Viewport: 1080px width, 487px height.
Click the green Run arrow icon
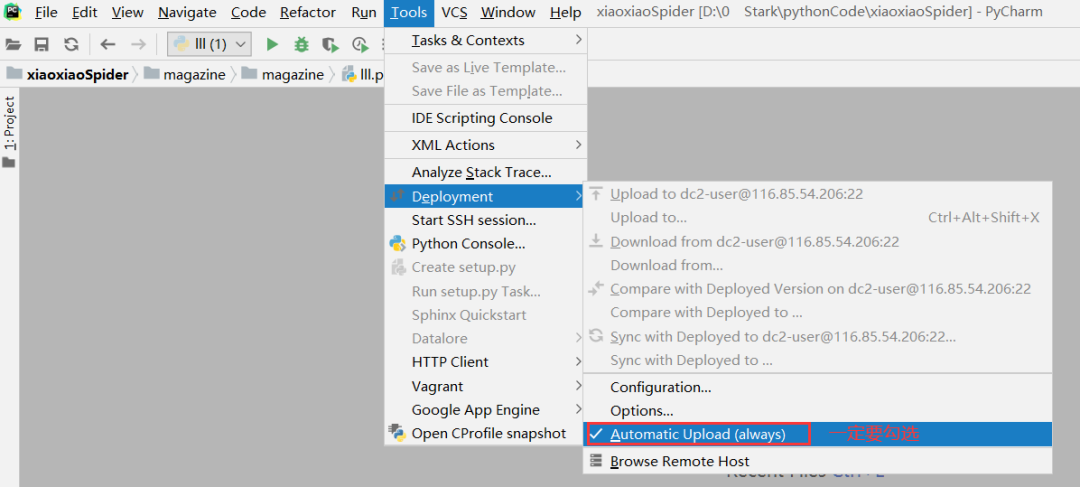272,45
